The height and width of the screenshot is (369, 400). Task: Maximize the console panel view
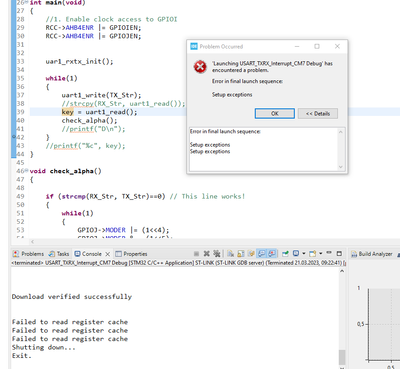point(339,253)
